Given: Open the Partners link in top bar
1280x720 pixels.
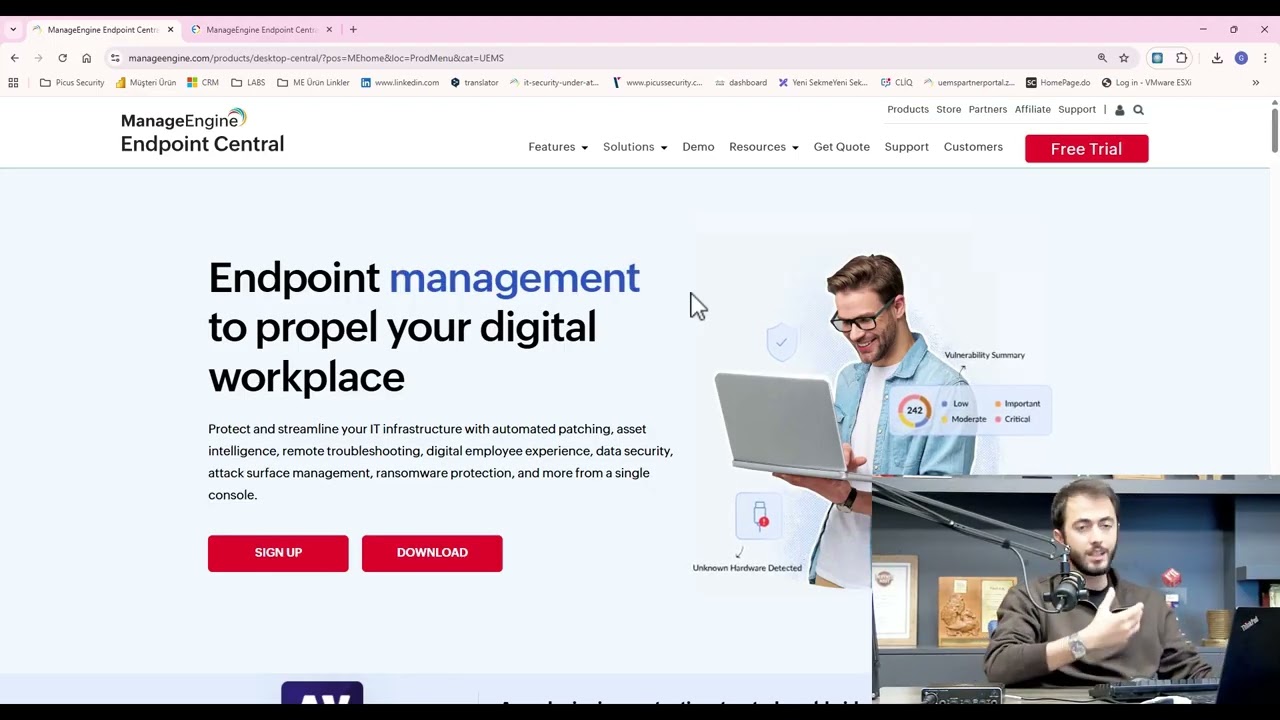Looking at the screenshot, I should point(987,110).
